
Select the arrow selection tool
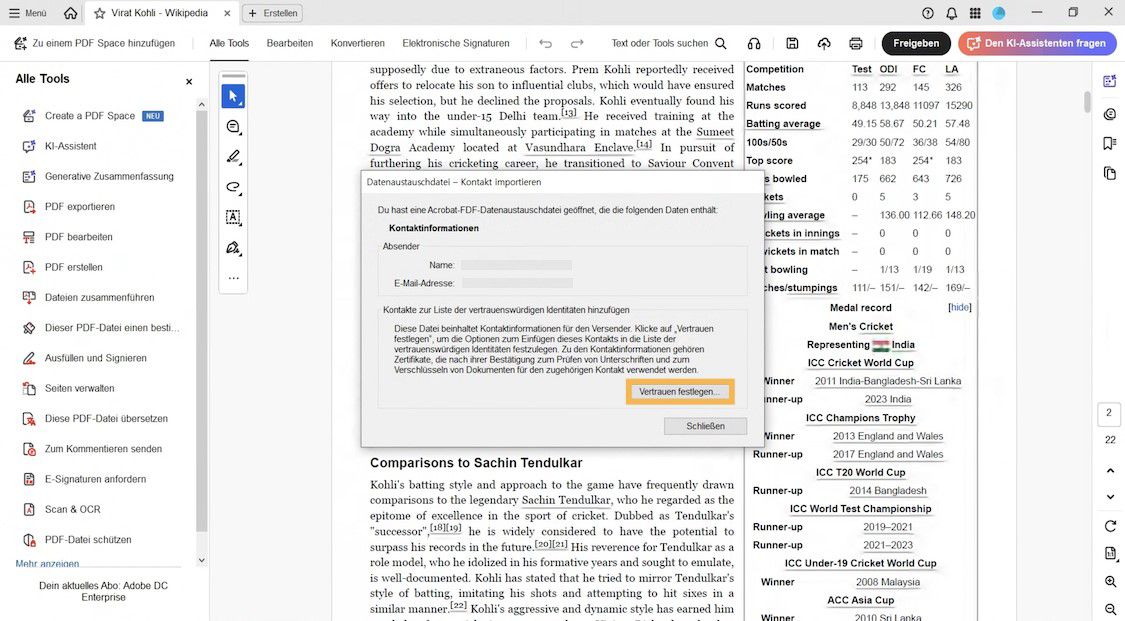coord(233,96)
